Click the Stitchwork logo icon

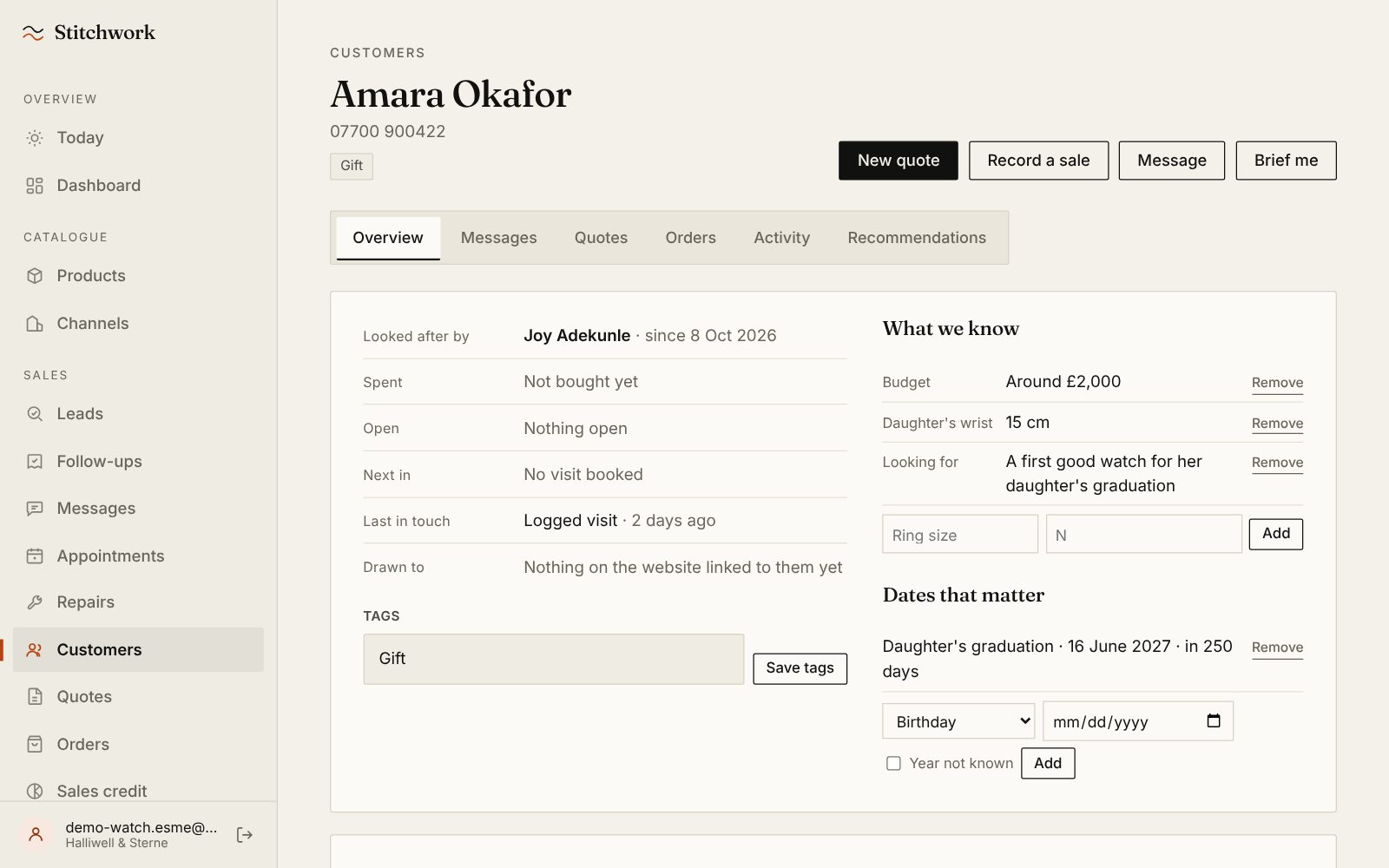[x=33, y=33]
